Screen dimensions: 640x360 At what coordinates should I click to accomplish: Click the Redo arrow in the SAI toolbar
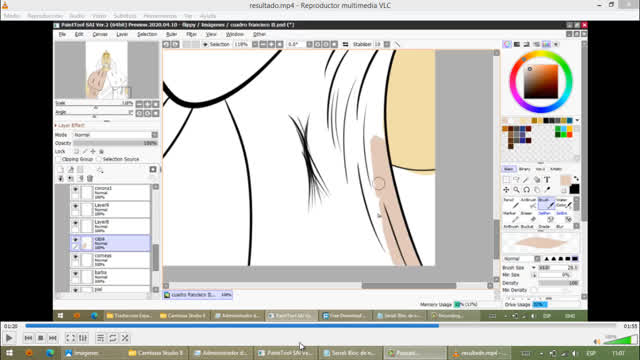coord(175,44)
